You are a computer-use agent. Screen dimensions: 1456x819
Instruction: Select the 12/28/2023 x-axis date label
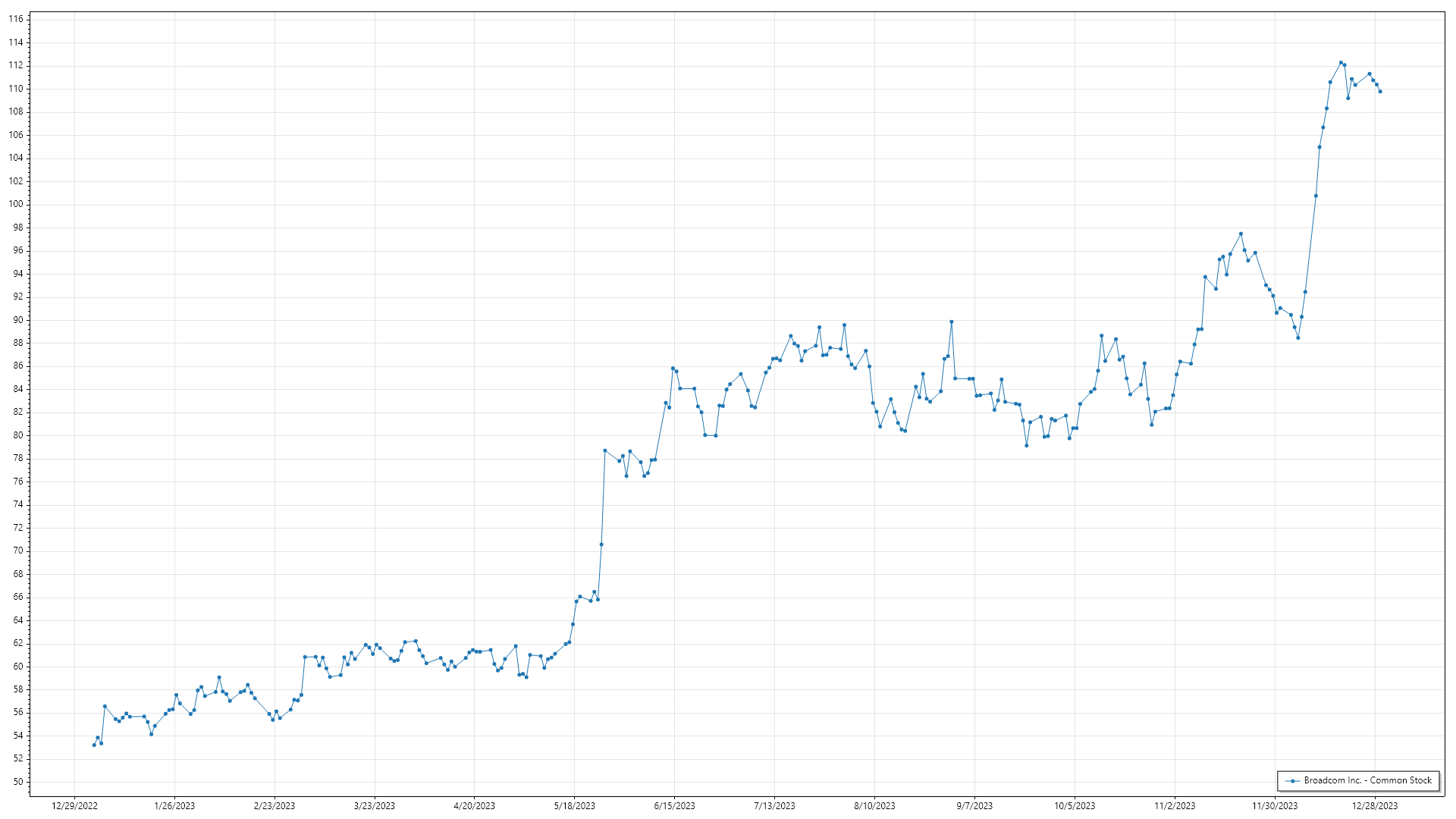(x=1375, y=806)
